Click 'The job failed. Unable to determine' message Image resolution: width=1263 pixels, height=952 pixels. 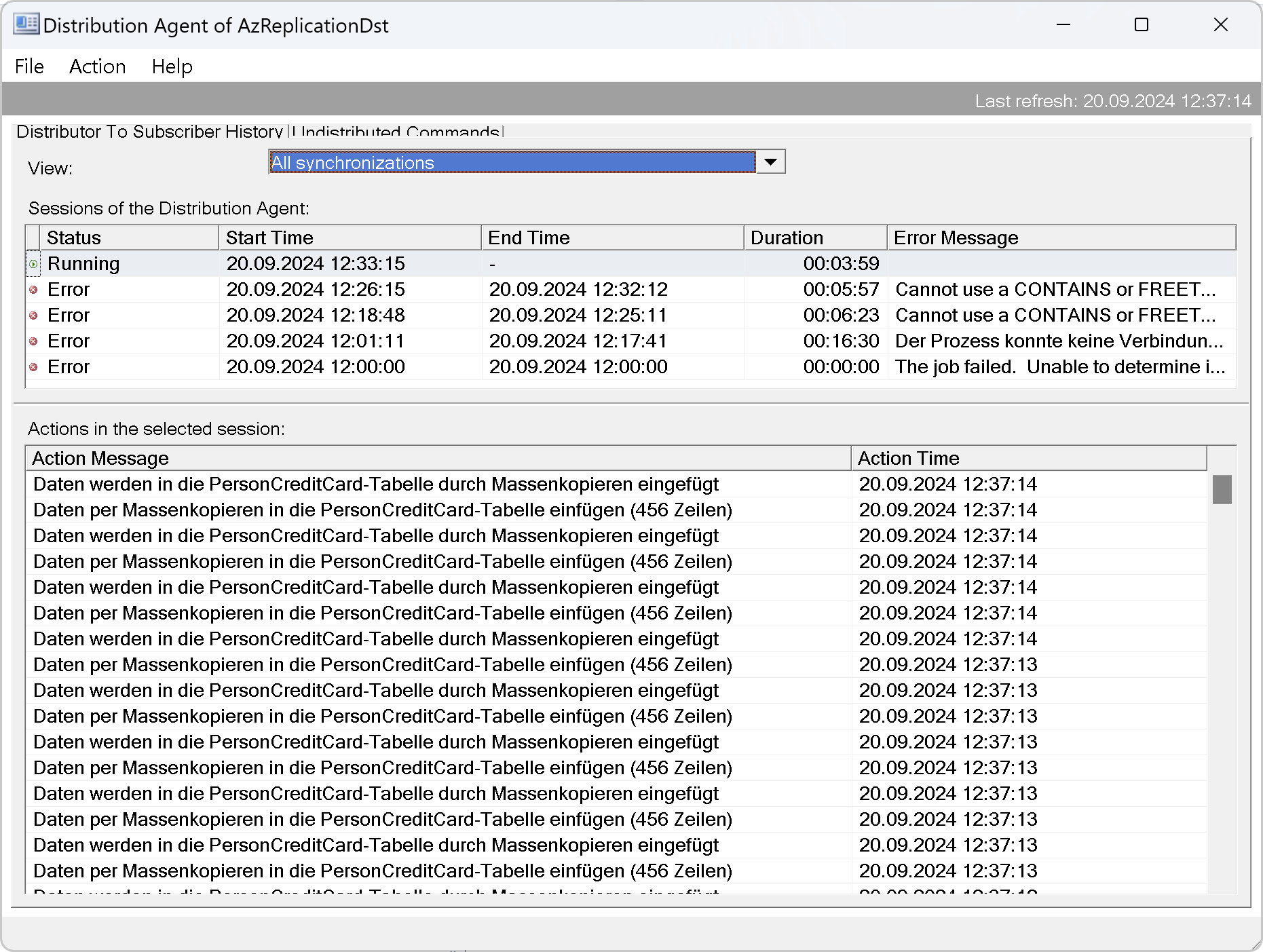[x=1060, y=367]
